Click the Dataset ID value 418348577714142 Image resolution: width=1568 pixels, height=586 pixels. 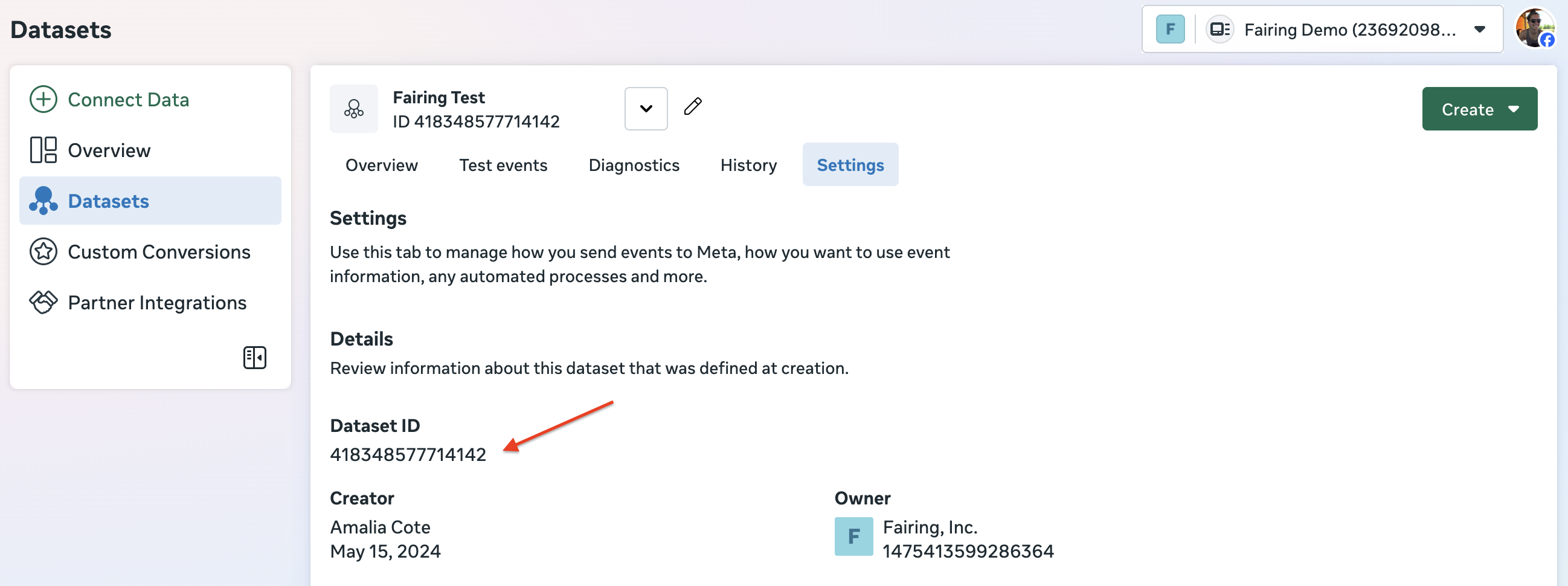click(x=408, y=454)
